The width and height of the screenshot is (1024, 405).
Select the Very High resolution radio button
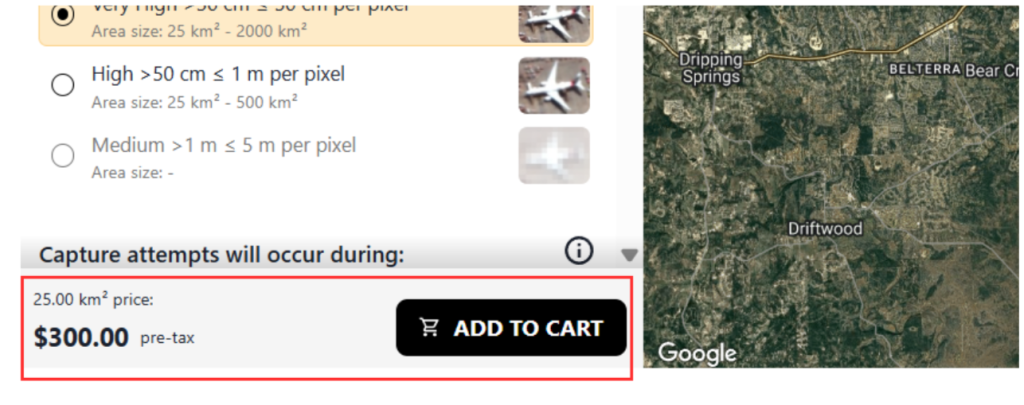click(63, 16)
